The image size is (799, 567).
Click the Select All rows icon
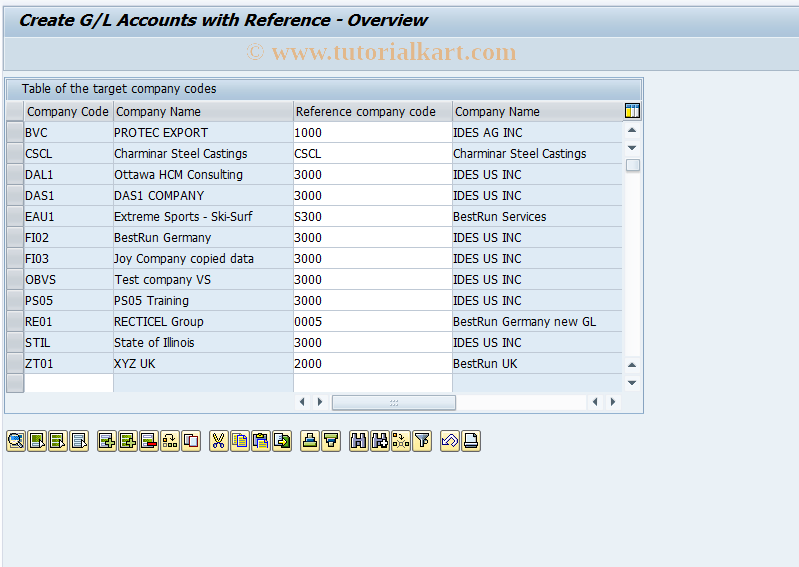37,441
